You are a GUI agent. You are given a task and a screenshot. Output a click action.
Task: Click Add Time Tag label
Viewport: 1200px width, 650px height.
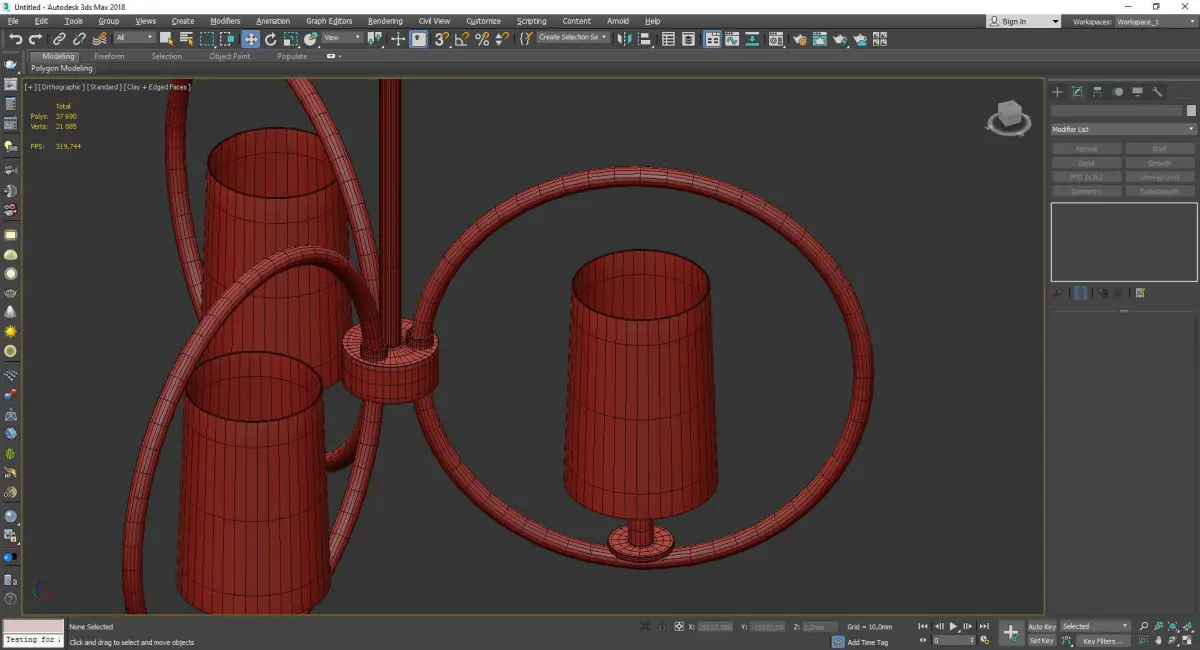(867, 642)
